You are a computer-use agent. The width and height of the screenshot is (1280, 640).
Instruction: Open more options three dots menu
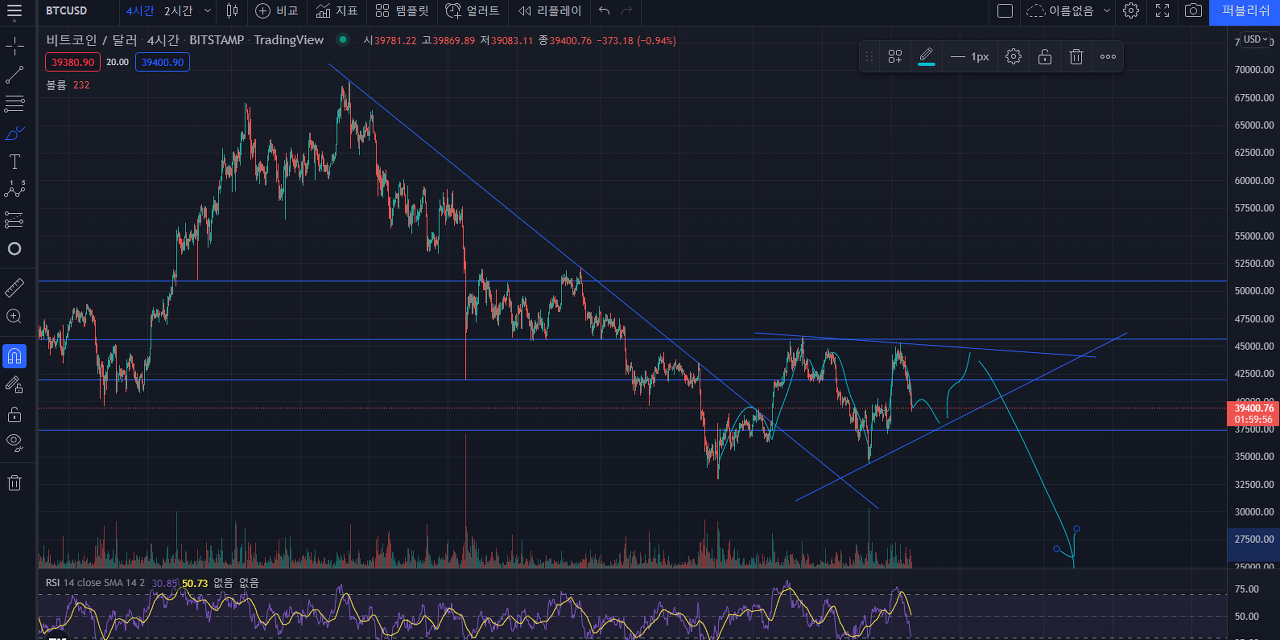(x=1108, y=57)
